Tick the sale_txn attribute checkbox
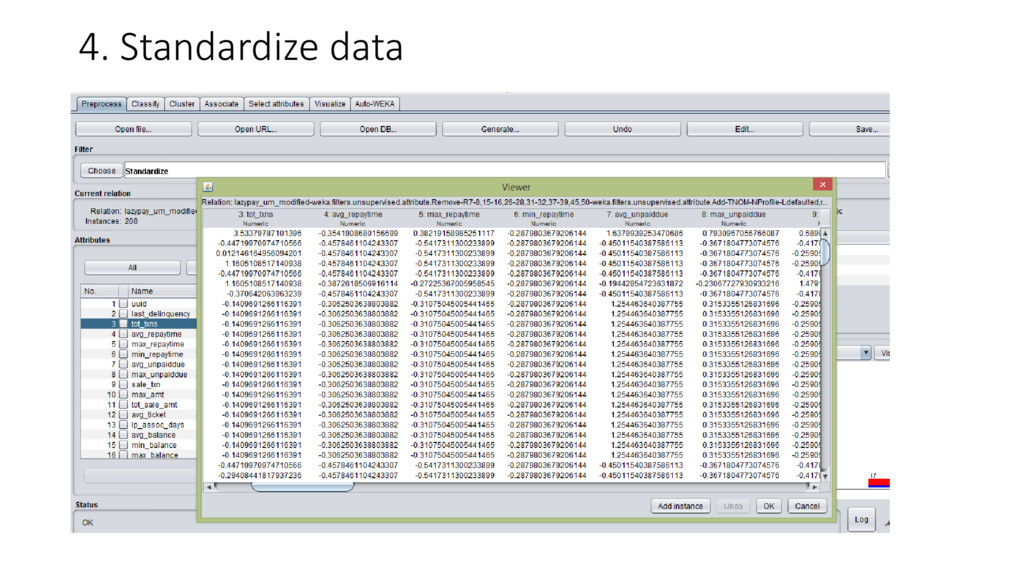Screen dimensions: 1024x576 tap(123, 385)
